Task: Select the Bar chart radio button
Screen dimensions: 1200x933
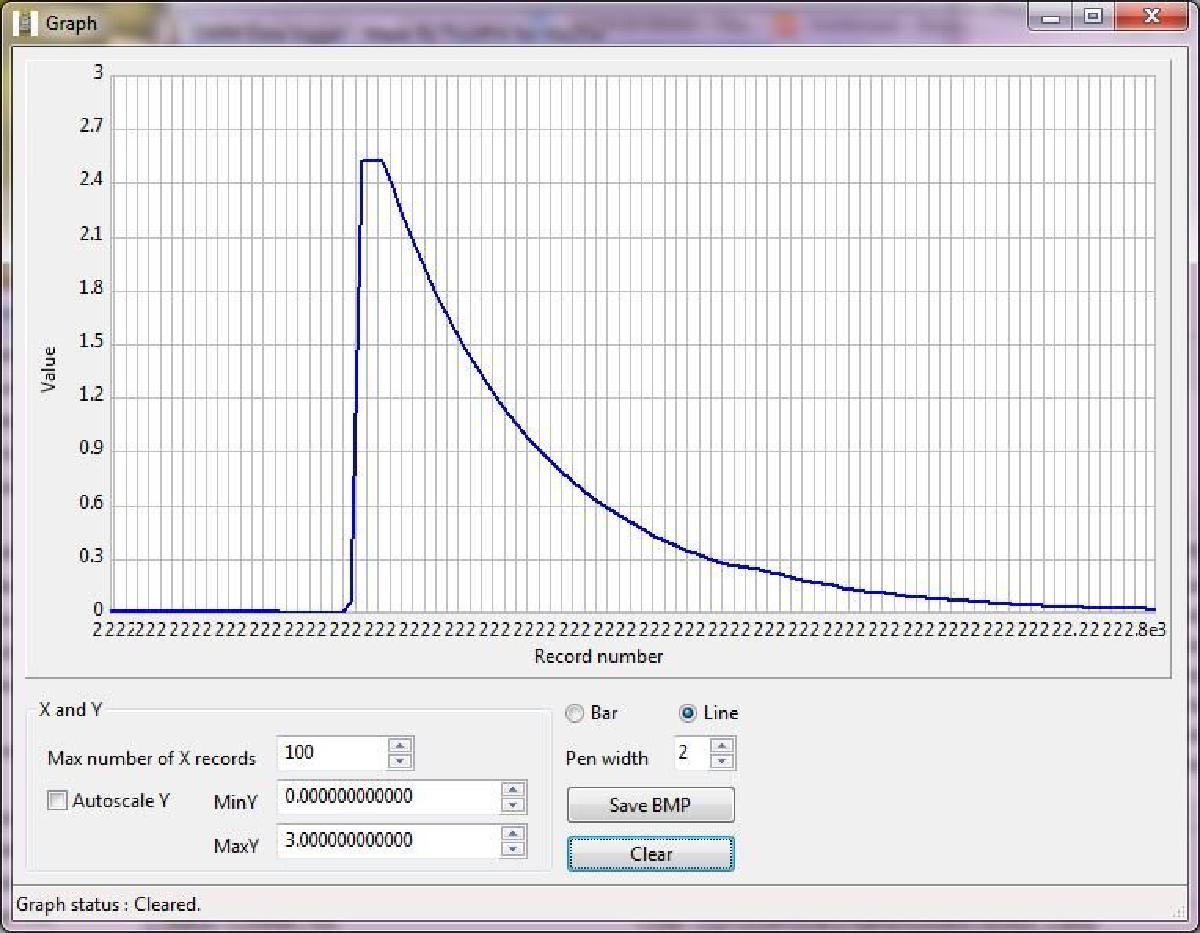Action: (x=575, y=714)
